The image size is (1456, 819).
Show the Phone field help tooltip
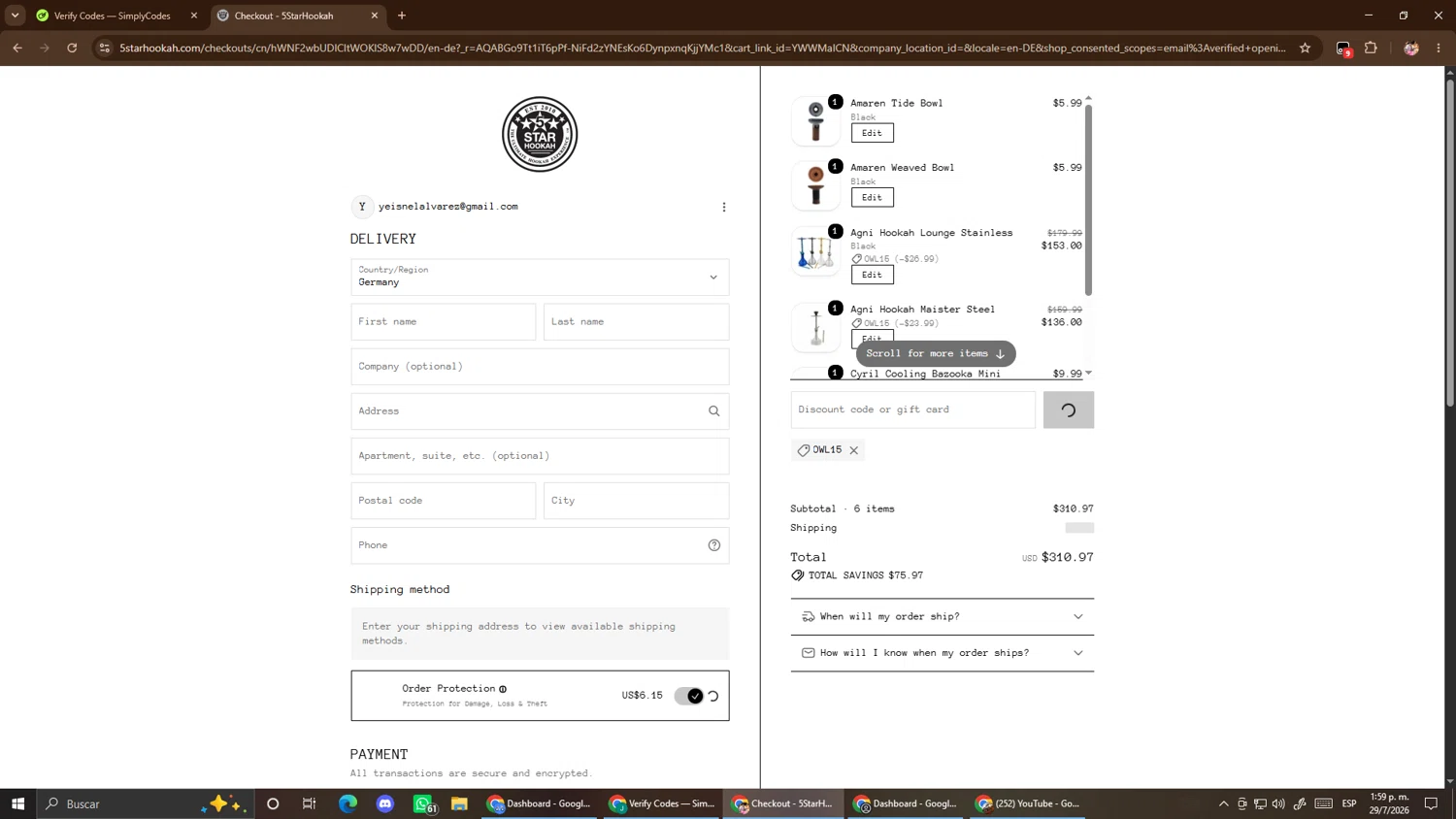coord(714,545)
